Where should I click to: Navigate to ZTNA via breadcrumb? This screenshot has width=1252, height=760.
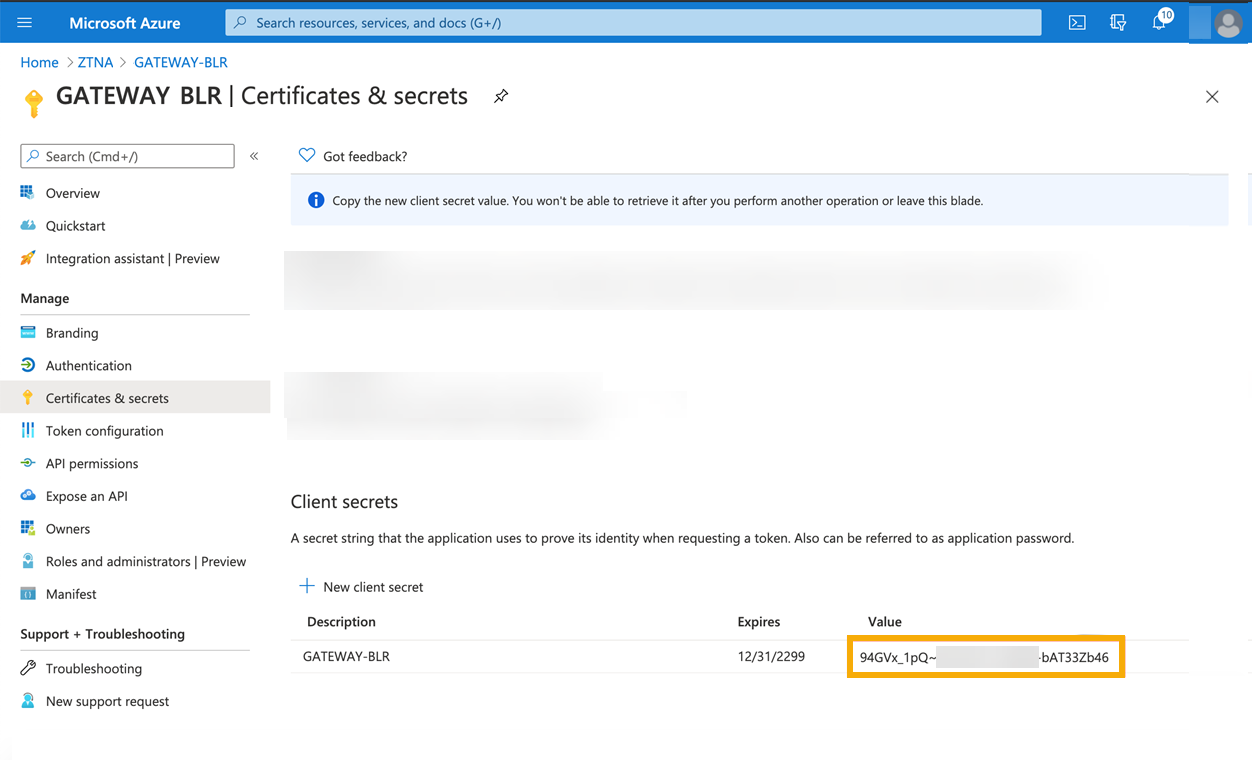[95, 61]
